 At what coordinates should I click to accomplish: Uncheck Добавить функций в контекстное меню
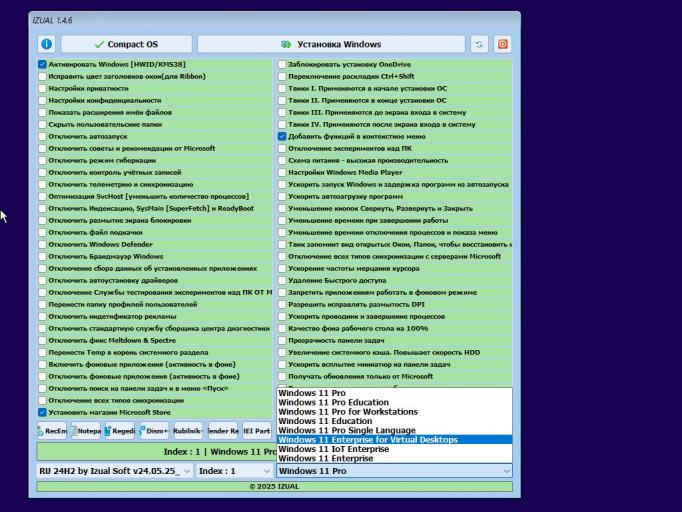(x=282, y=137)
